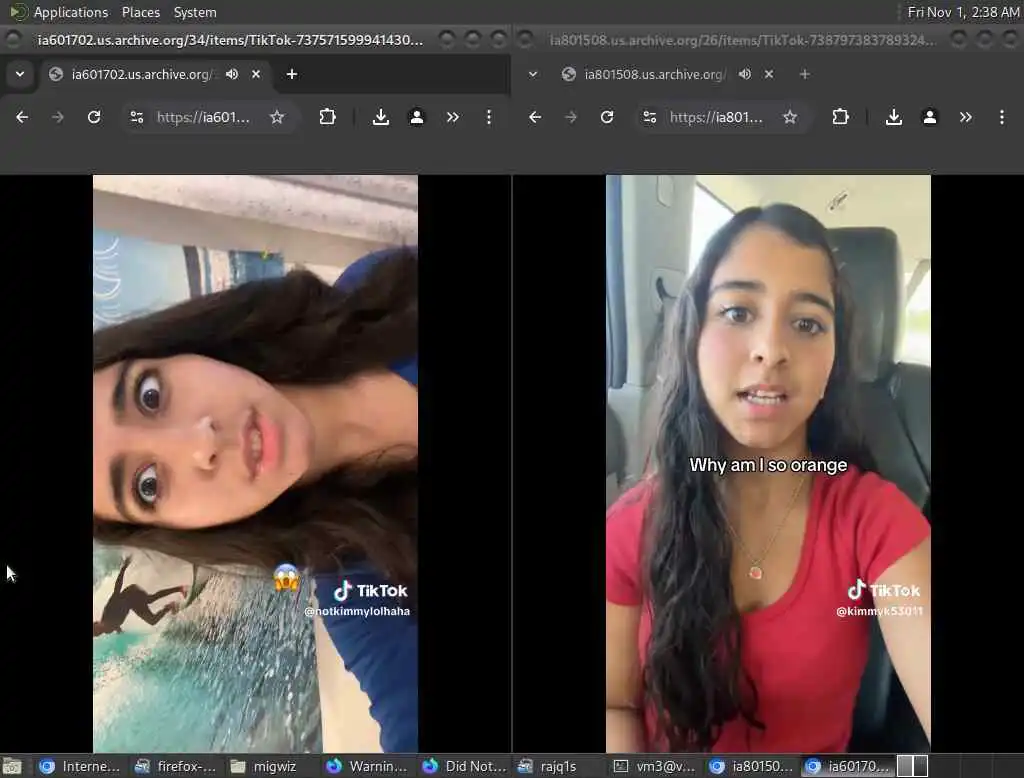Go forward in the right browser window

click(x=571, y=117)
